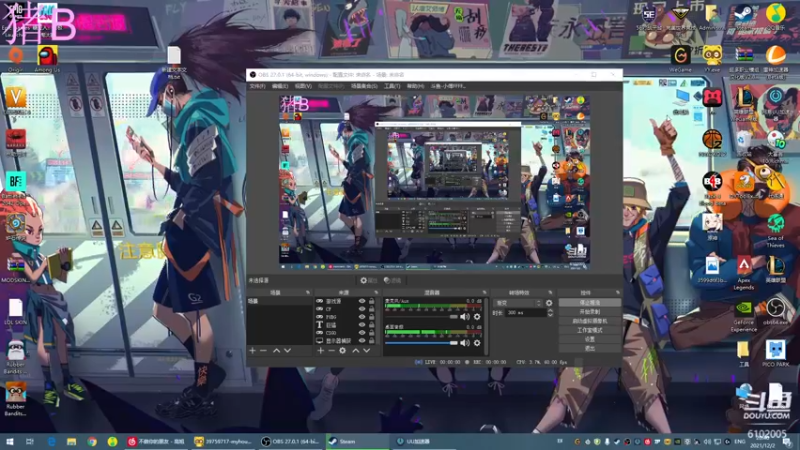Open the Apex Legends desktop shortcut
The width and height of the screenshot is (800, 450).
744,273
